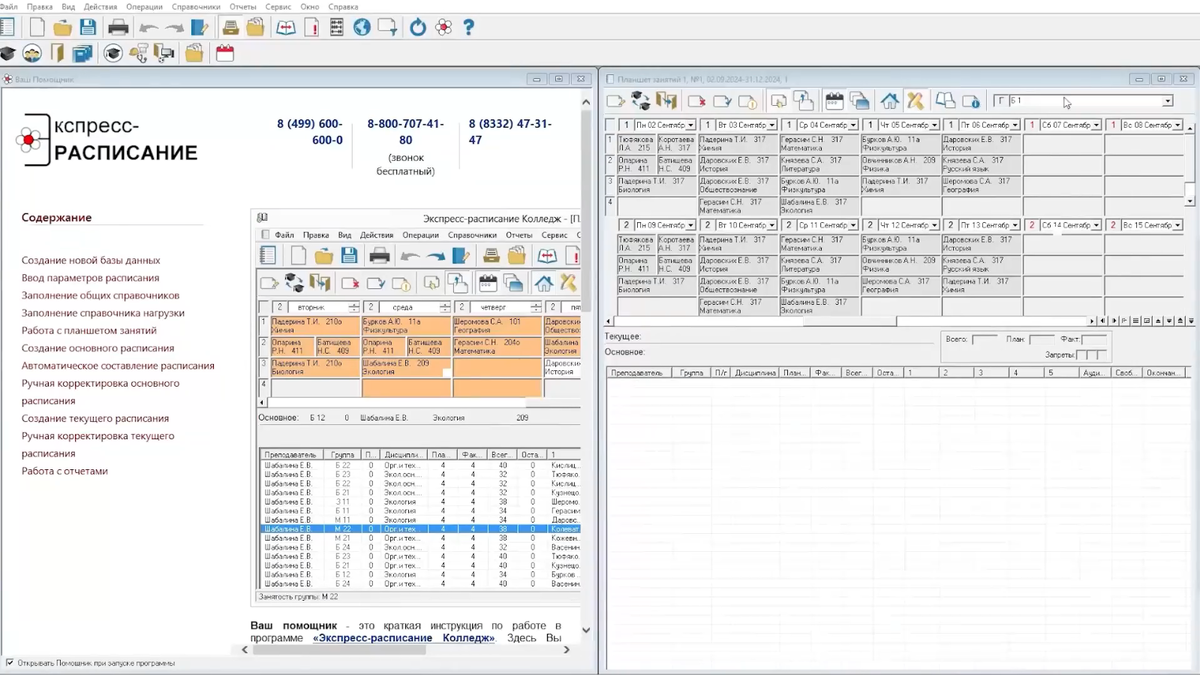
Task: Click the 'Преподаватель' column header
Action: pyautogui.click(x=637, y=373)
